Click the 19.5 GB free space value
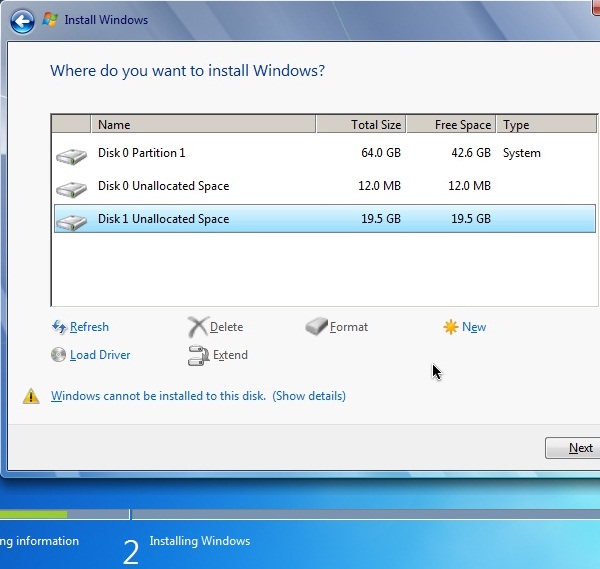Viewport: 600px width, 569px height. click(x=471, y=218)
